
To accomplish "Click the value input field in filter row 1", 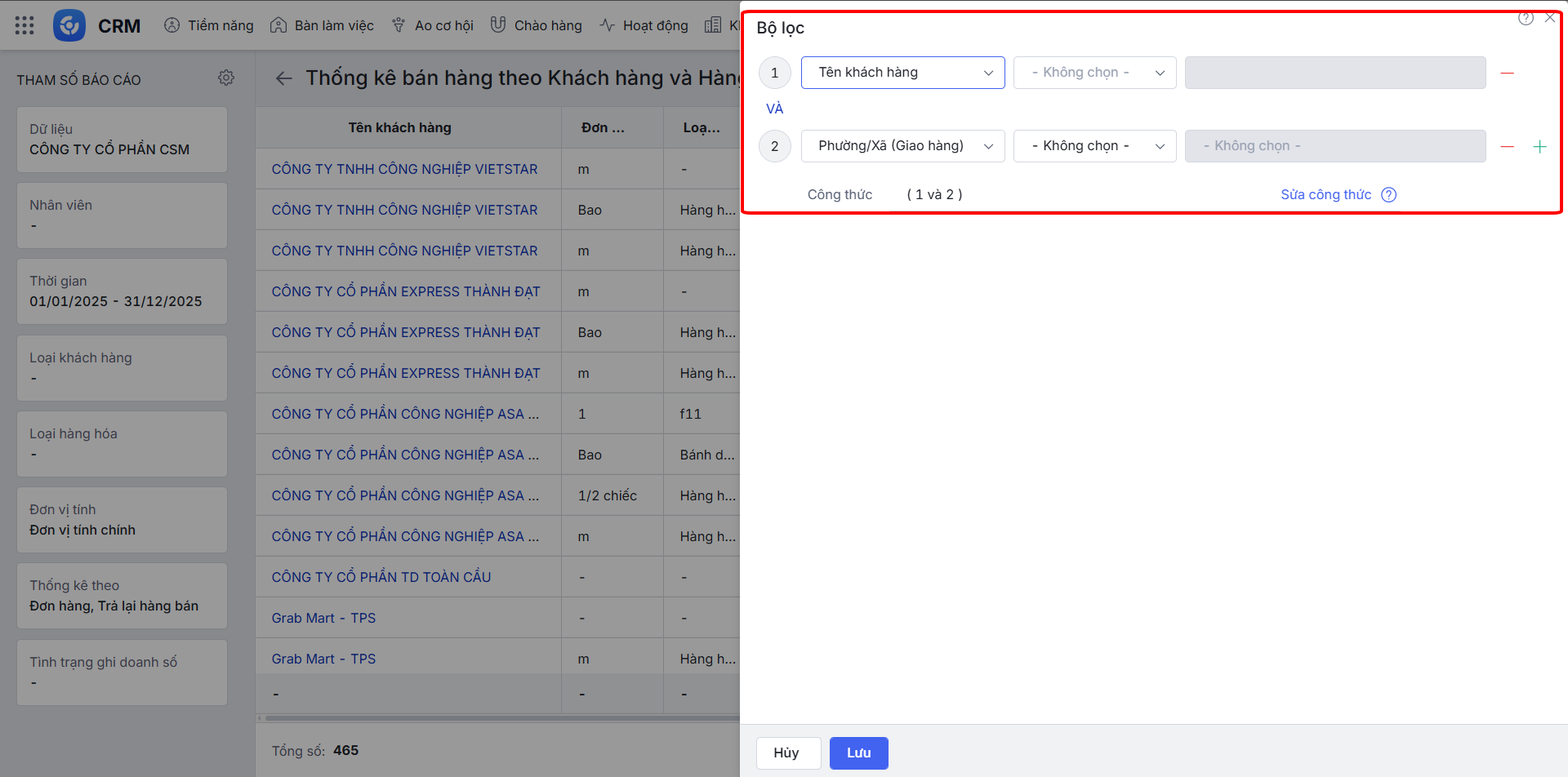I will tap(1334, 73).
